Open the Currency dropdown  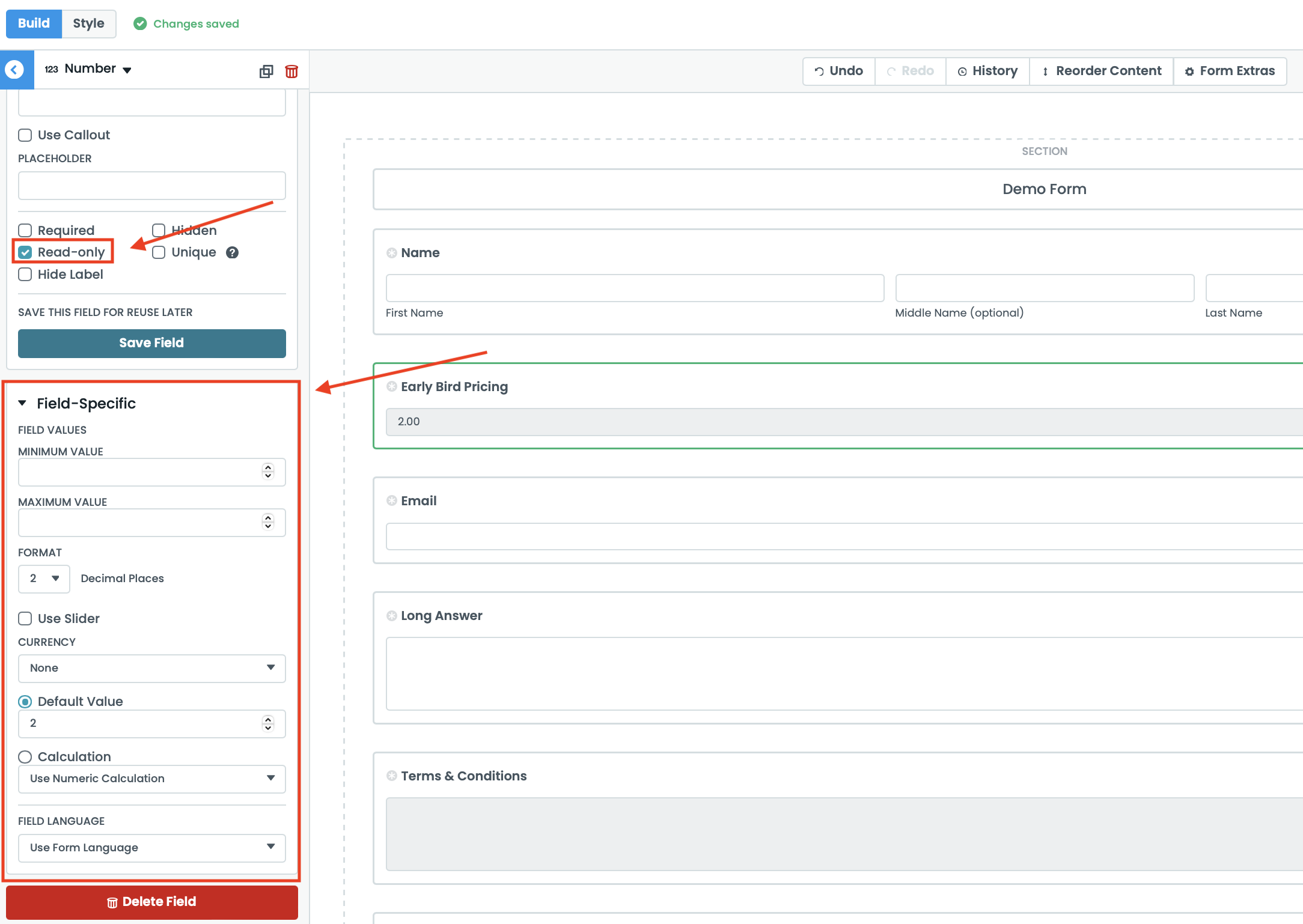point(151,668)
